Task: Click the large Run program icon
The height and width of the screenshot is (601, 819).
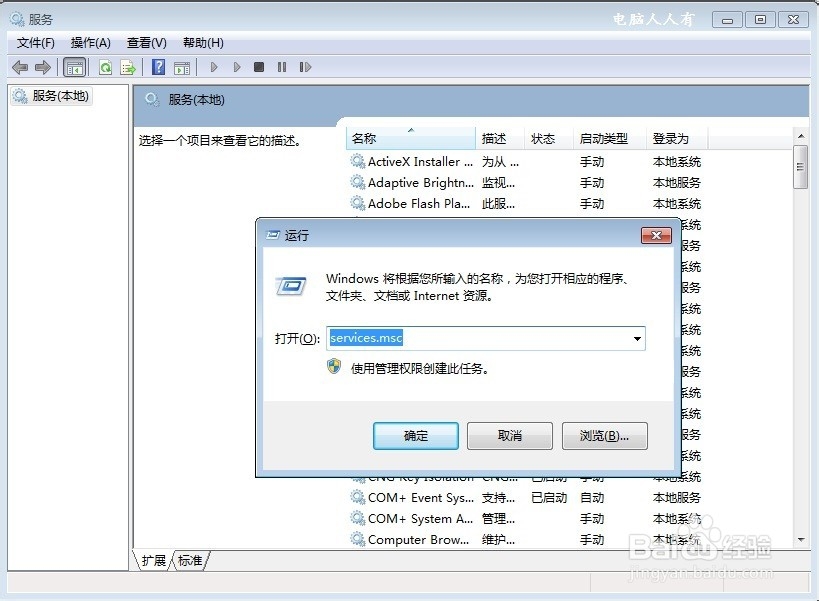Action: coord(291,287)
